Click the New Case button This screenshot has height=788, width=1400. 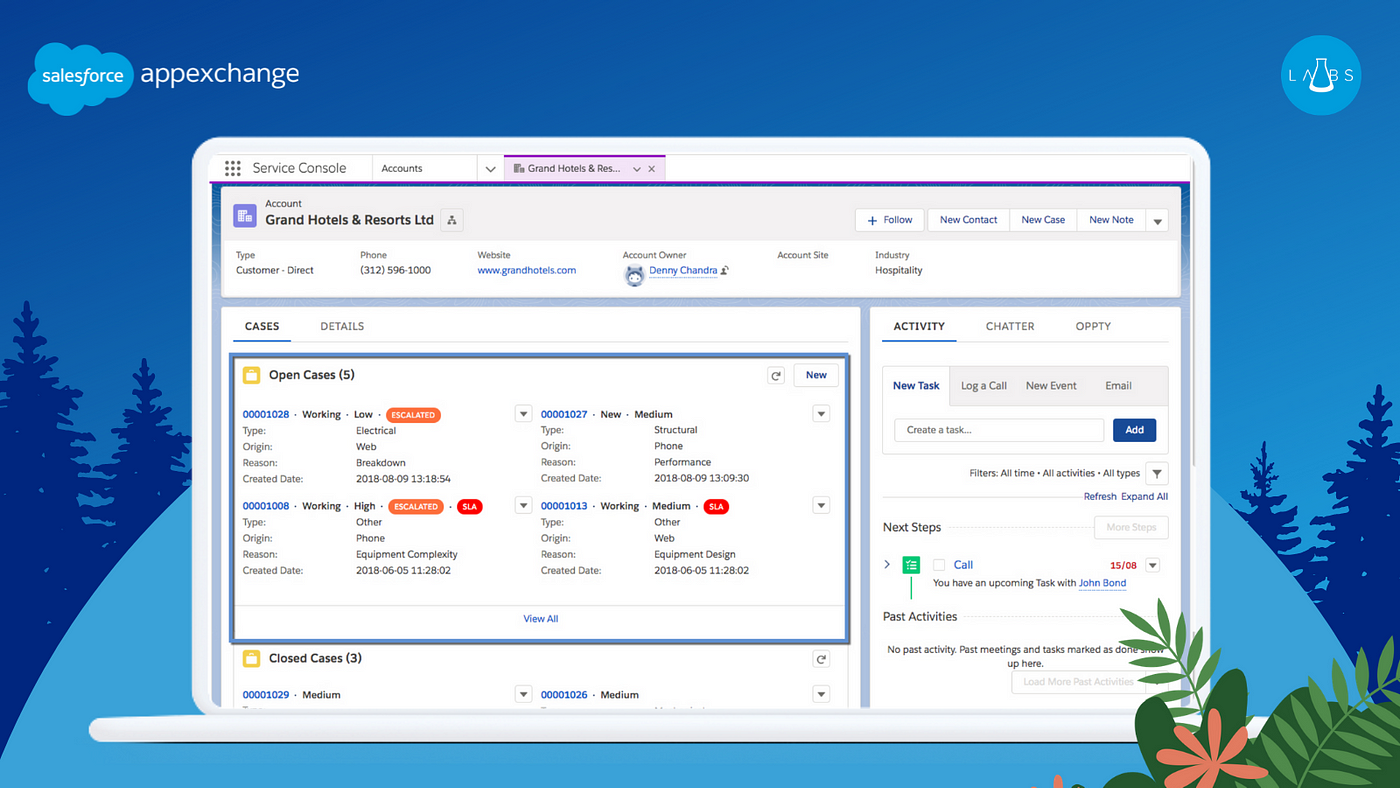point(1043,220)
